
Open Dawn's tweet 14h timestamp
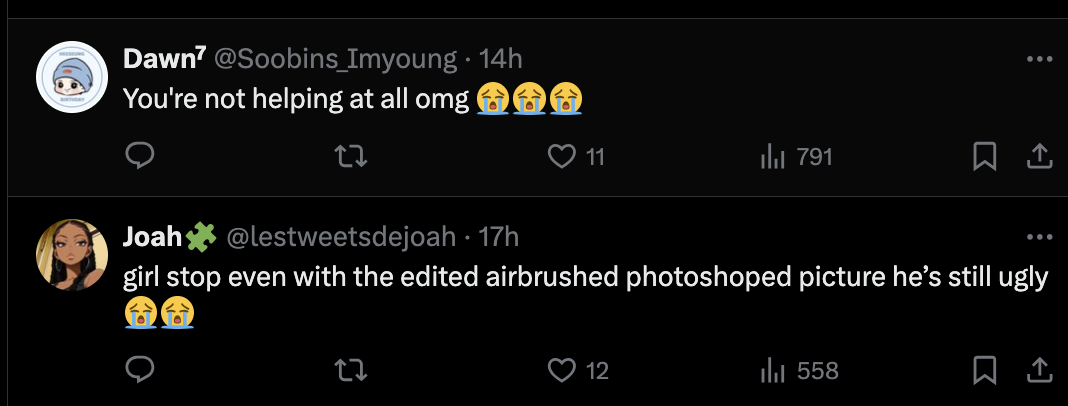click(501, 59)
